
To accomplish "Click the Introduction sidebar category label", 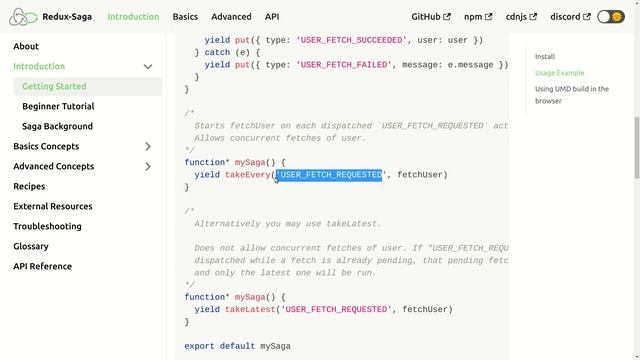I will (39, 66).
